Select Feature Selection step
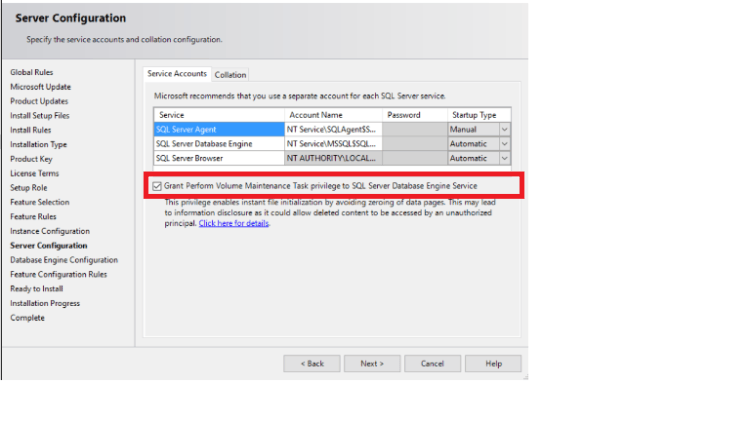 [x=40, y=202]
